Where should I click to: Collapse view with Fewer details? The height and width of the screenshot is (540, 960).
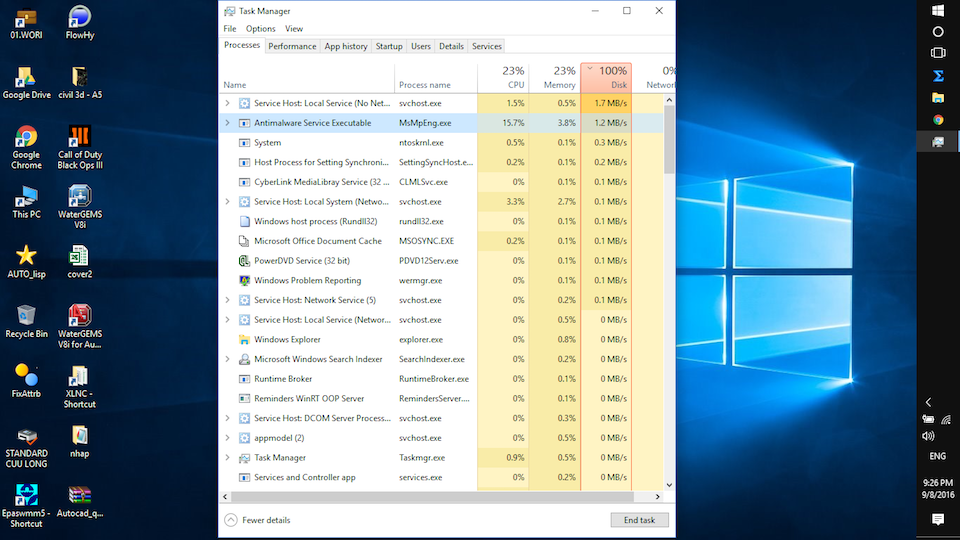click(258, 520)
